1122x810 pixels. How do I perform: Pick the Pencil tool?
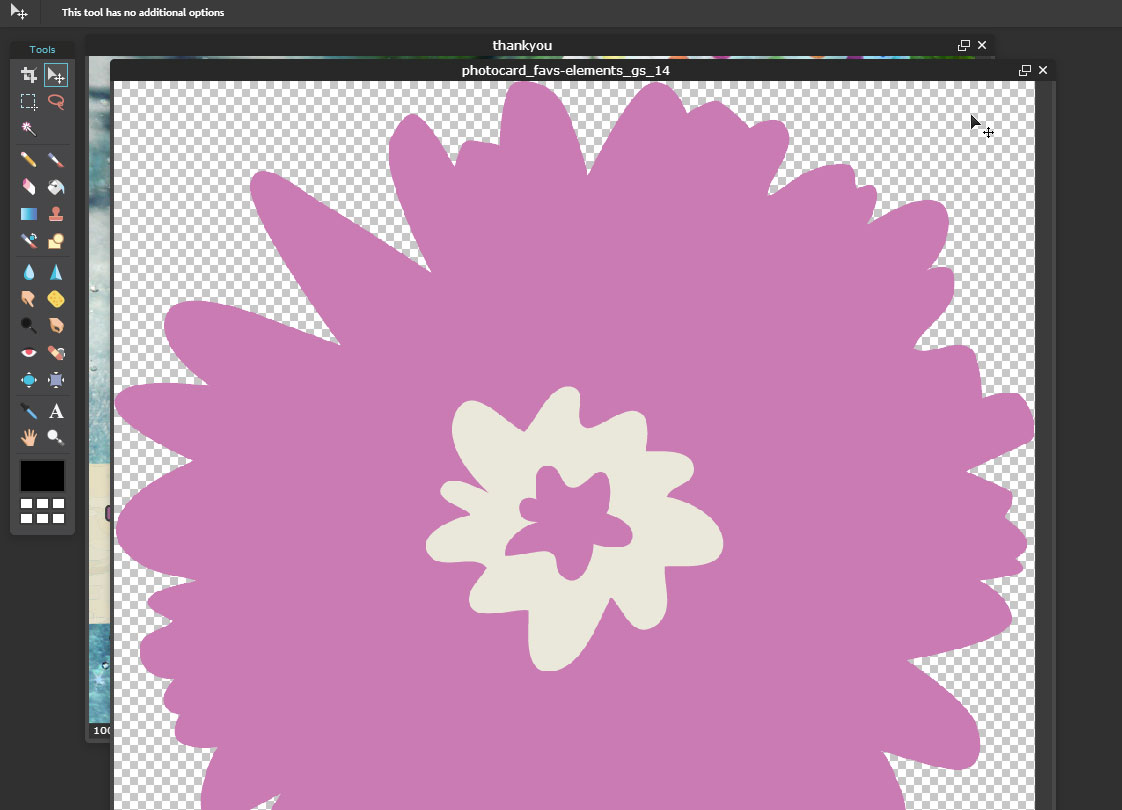pyautogui.click(x=29, y=160)
